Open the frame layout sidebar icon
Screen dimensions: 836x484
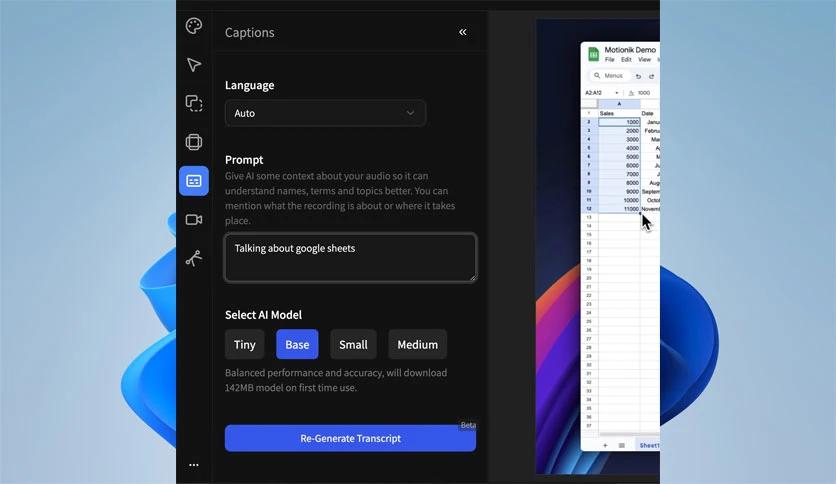pyautogui.click(x=194, y=142)
